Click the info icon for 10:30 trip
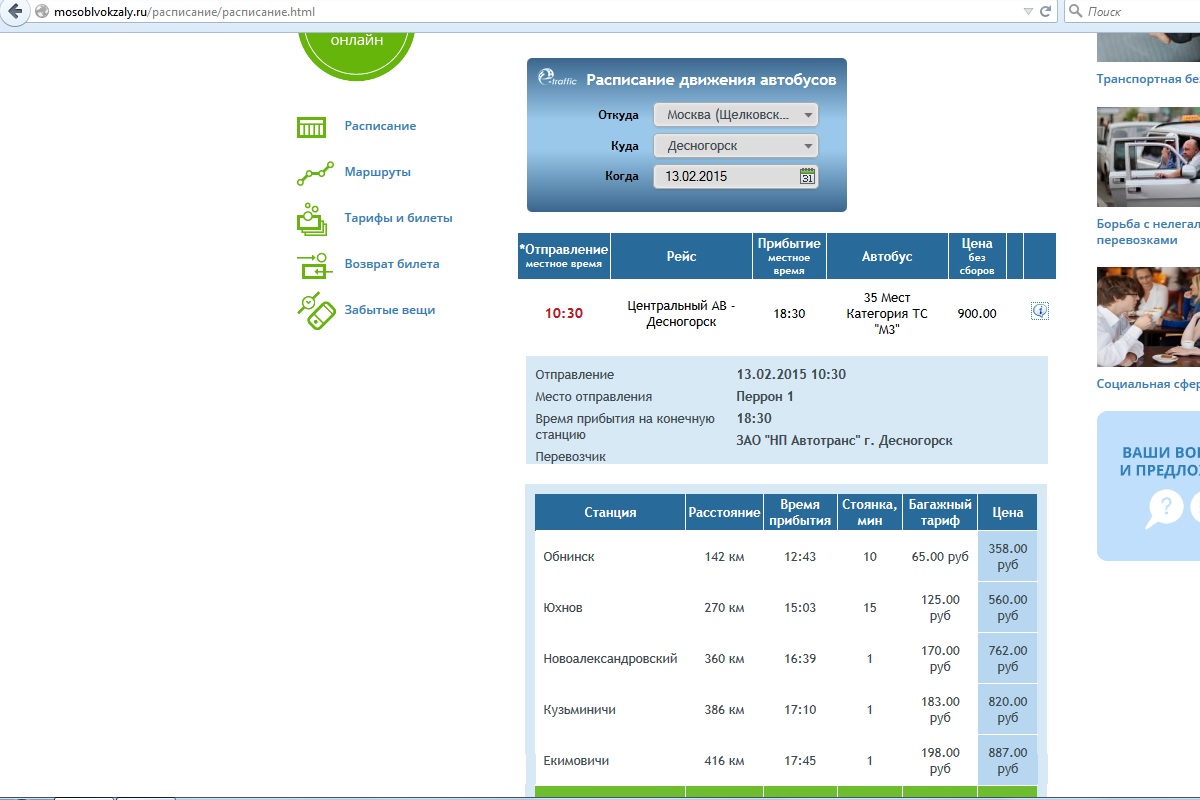Viewport: 1200px width, 800px height. click(x=1039, y=312)
